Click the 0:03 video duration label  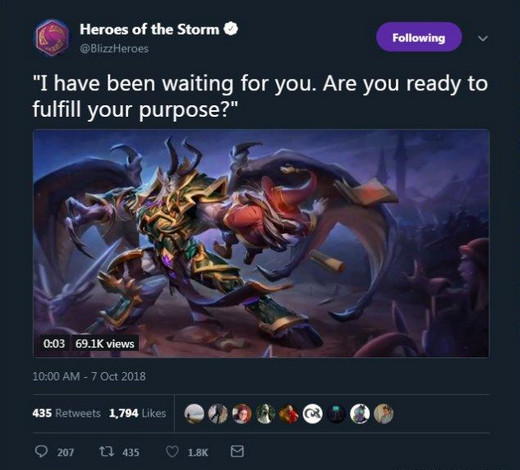pyautogui.click(x=54, y=344)
